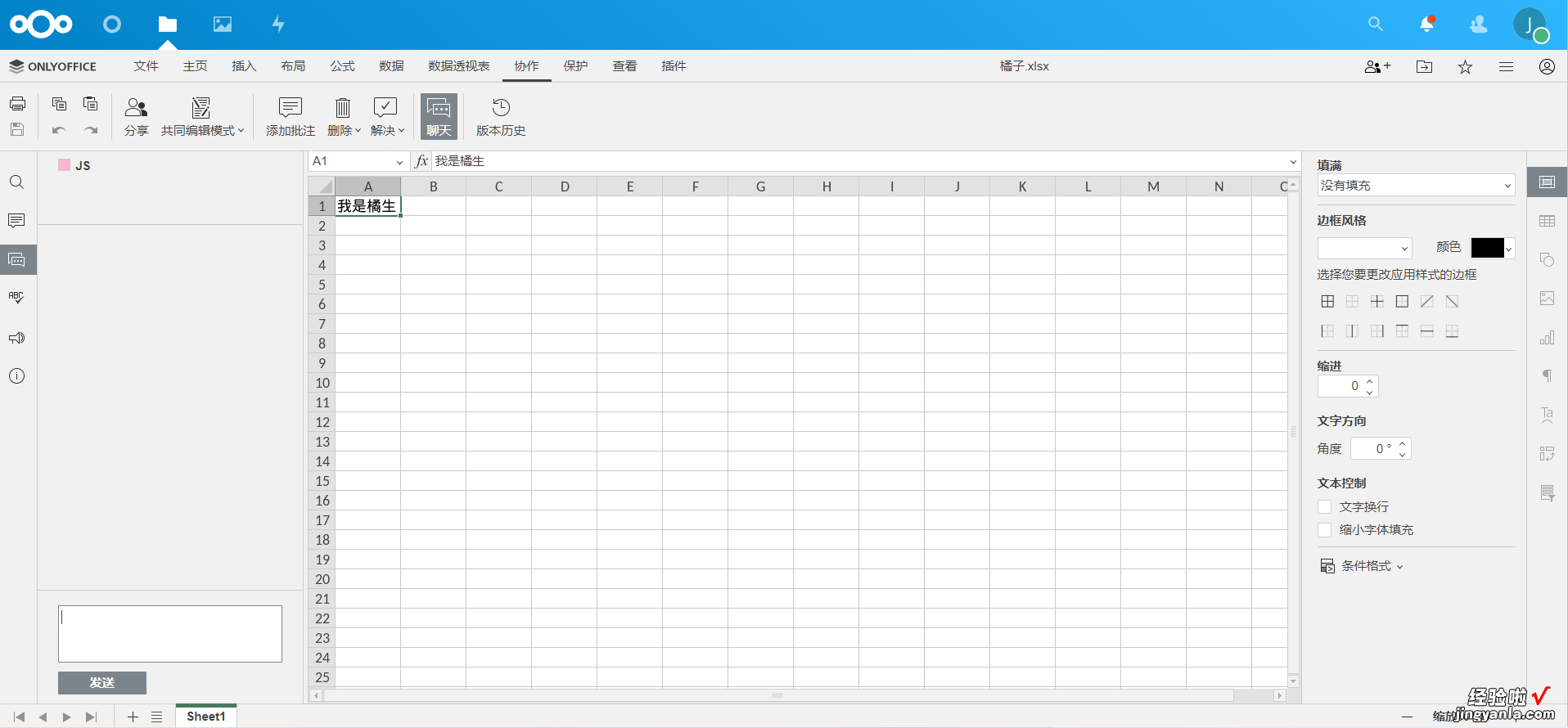The image size is (1568, 728).
Task: Open image settings right panel icon
Action: [1547, 299]
